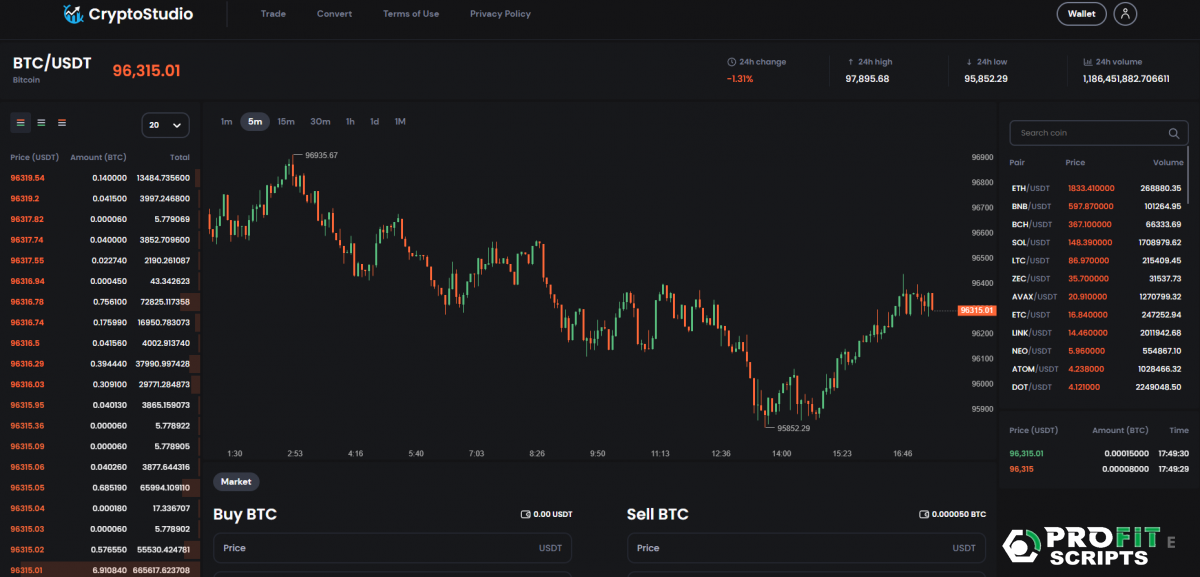
Task: Expand the order book depth dropdown showing 20
Action: [x=166, y=125]
